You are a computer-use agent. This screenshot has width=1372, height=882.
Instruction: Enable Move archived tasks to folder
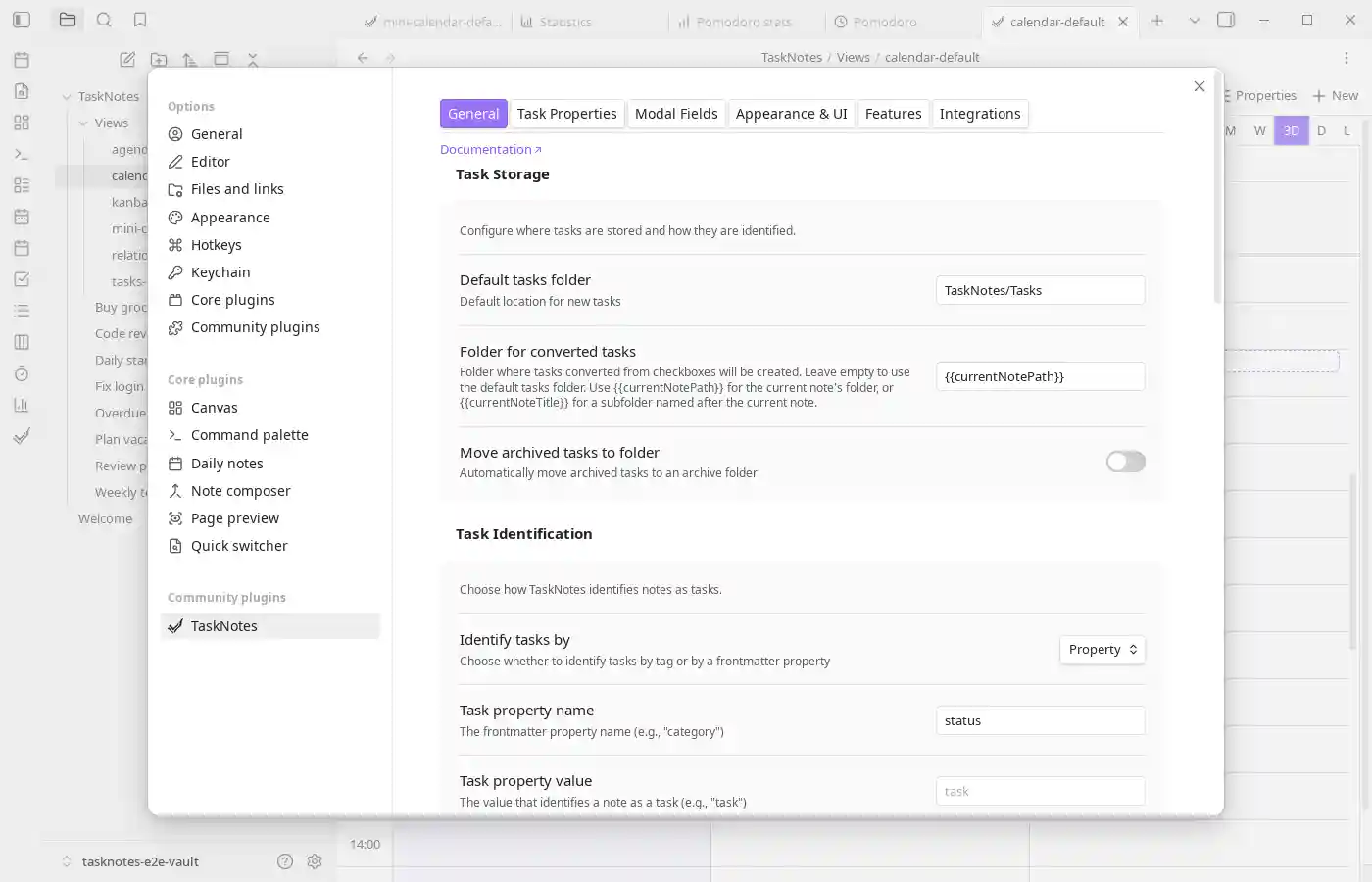(x=1125, y=462)
